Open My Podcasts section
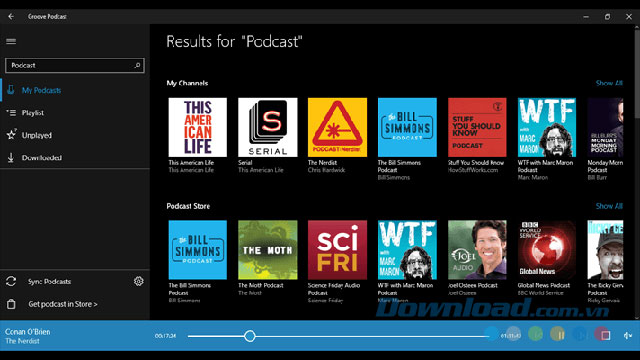 75,90
